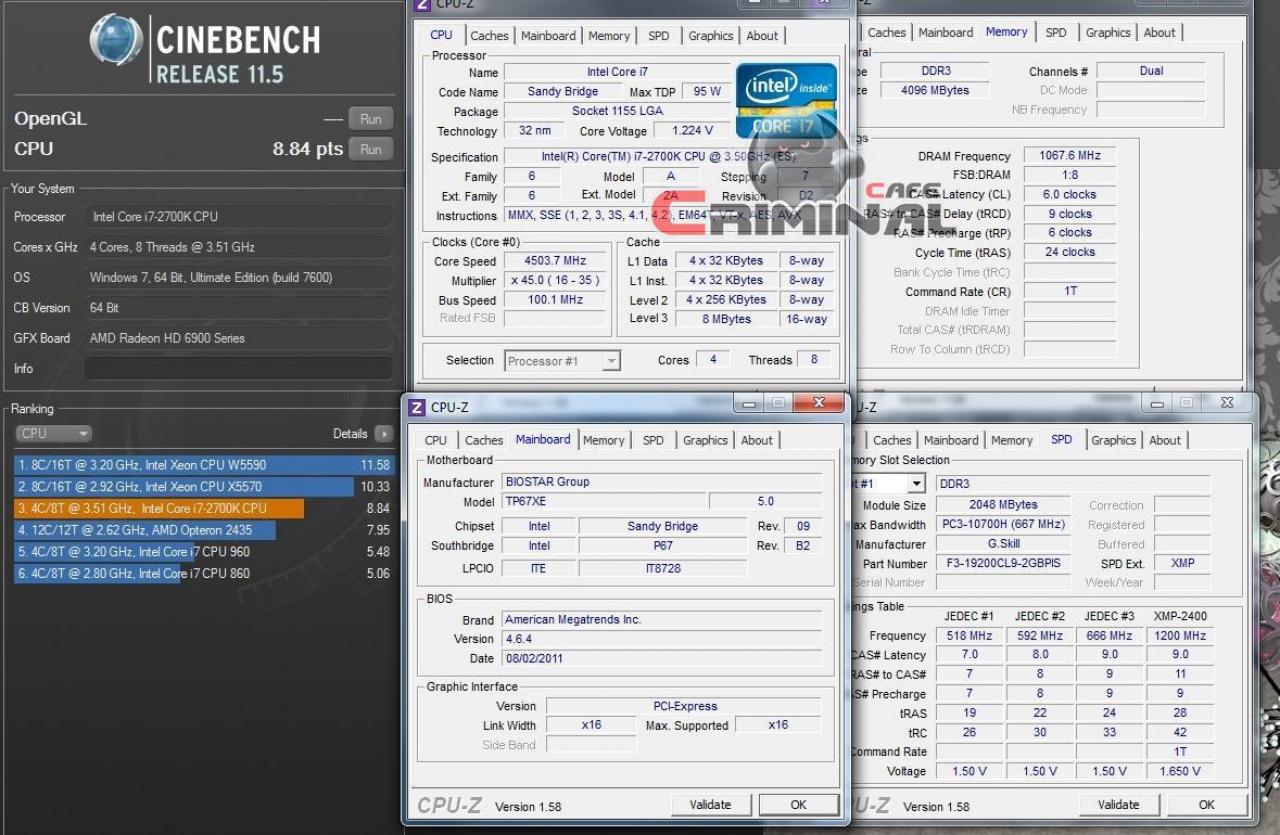Select highlighted i7-2700K ranking row
This screenshot has width=1280, height=835.
tap(204, 508)
